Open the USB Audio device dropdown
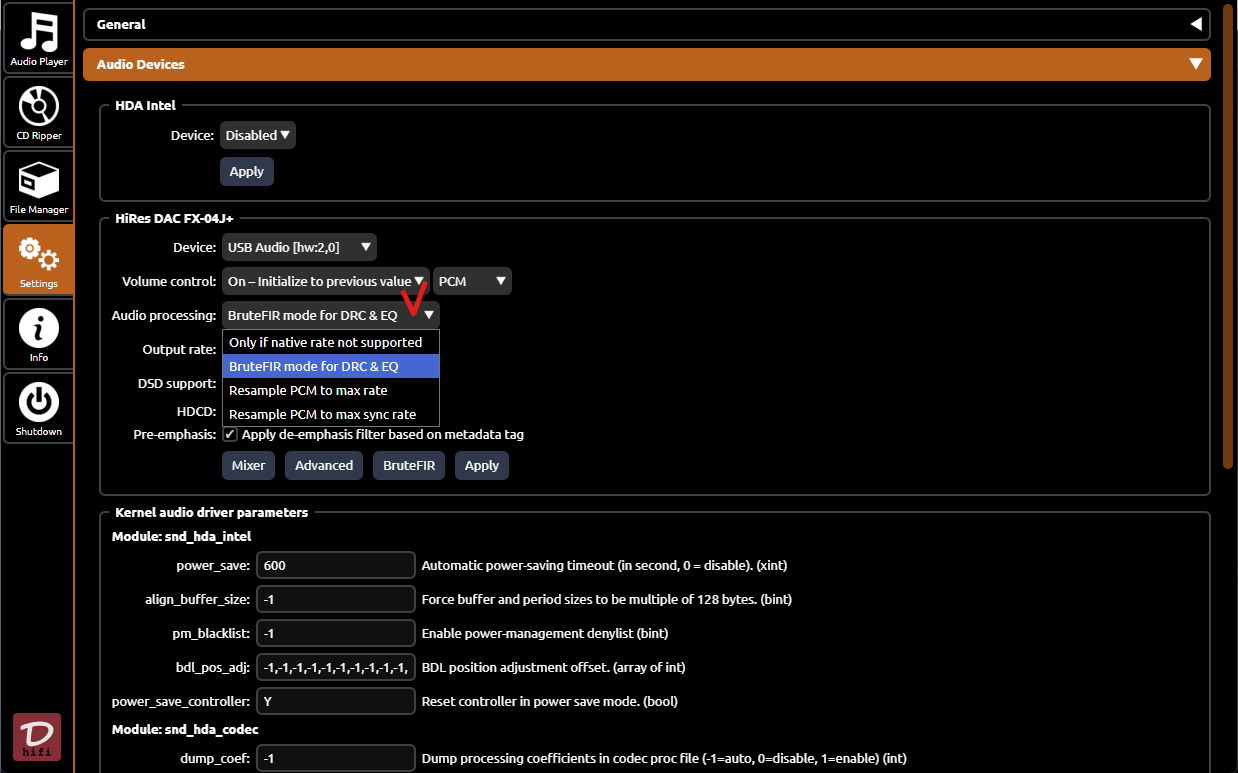Image resolution: width=1238 pixels, height=773 pixels. (x=299, y=247)
